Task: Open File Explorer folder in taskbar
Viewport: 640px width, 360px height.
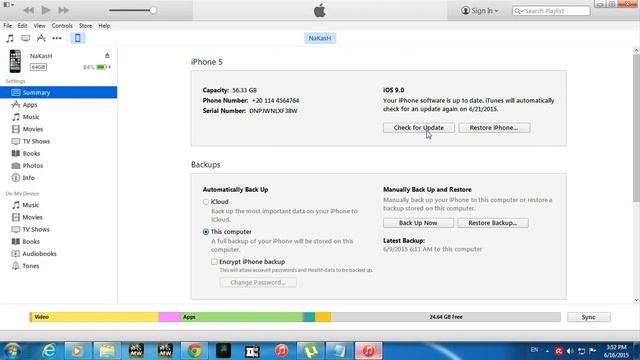Action: [107, 351]
